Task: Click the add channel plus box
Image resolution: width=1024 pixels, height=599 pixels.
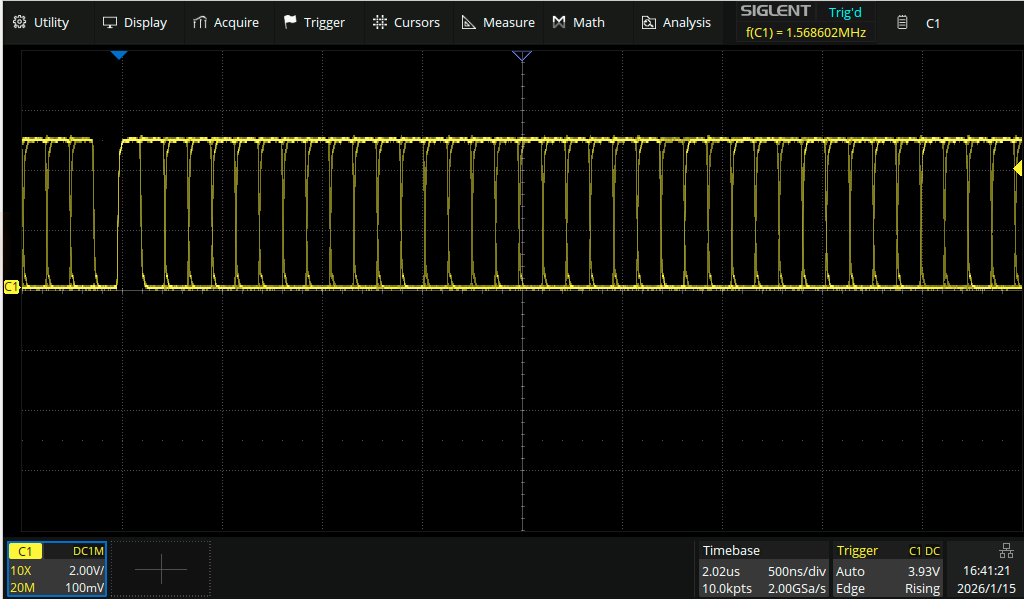Action: (160, 569)
